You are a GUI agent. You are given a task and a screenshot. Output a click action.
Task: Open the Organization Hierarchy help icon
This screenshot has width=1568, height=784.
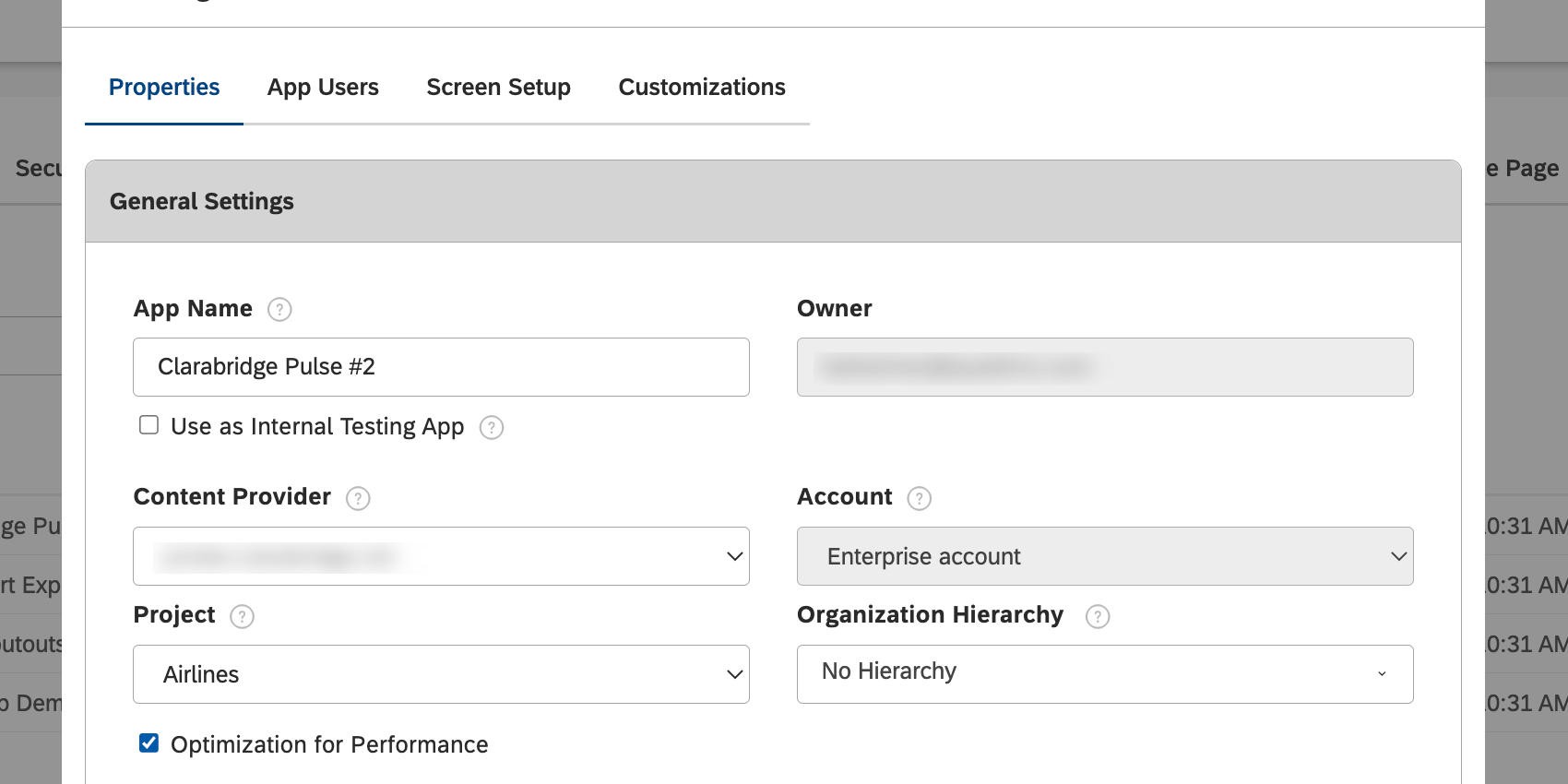tap(1098, 616)
